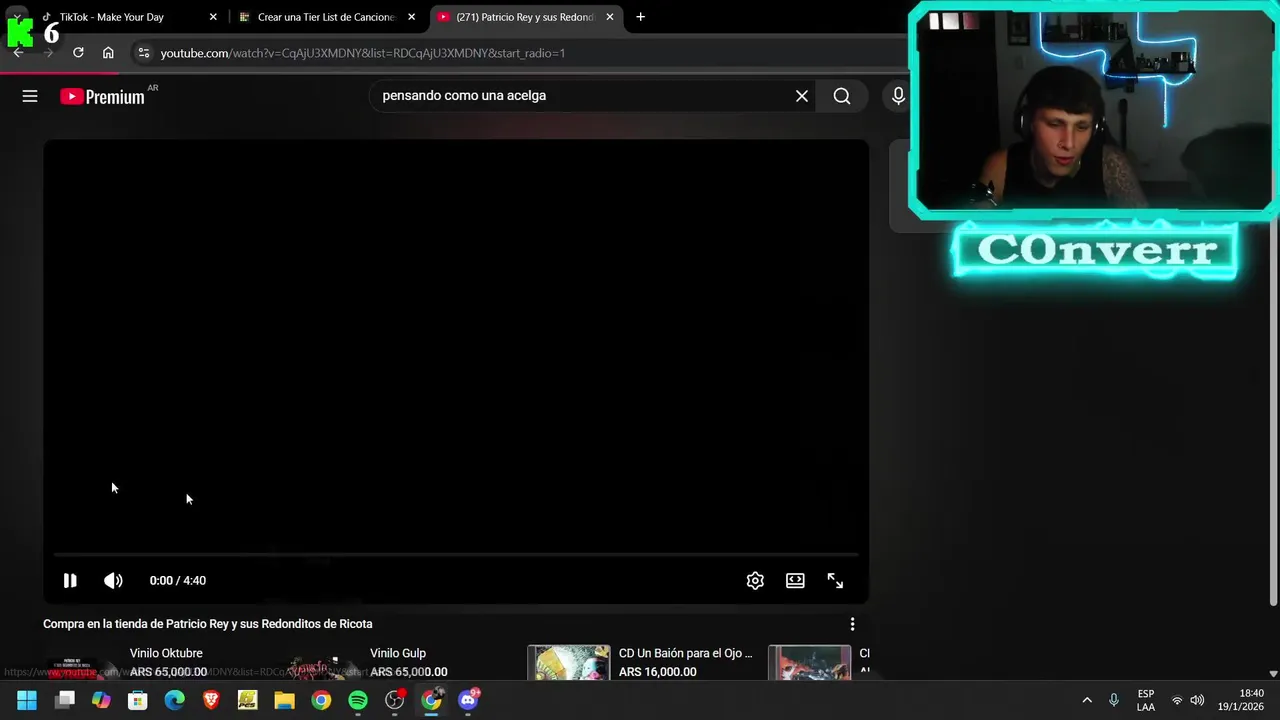Switch to Crear una Tier List tab
Image resolution: width=1280 pixels, height=720 pixels.
point(326,17)
